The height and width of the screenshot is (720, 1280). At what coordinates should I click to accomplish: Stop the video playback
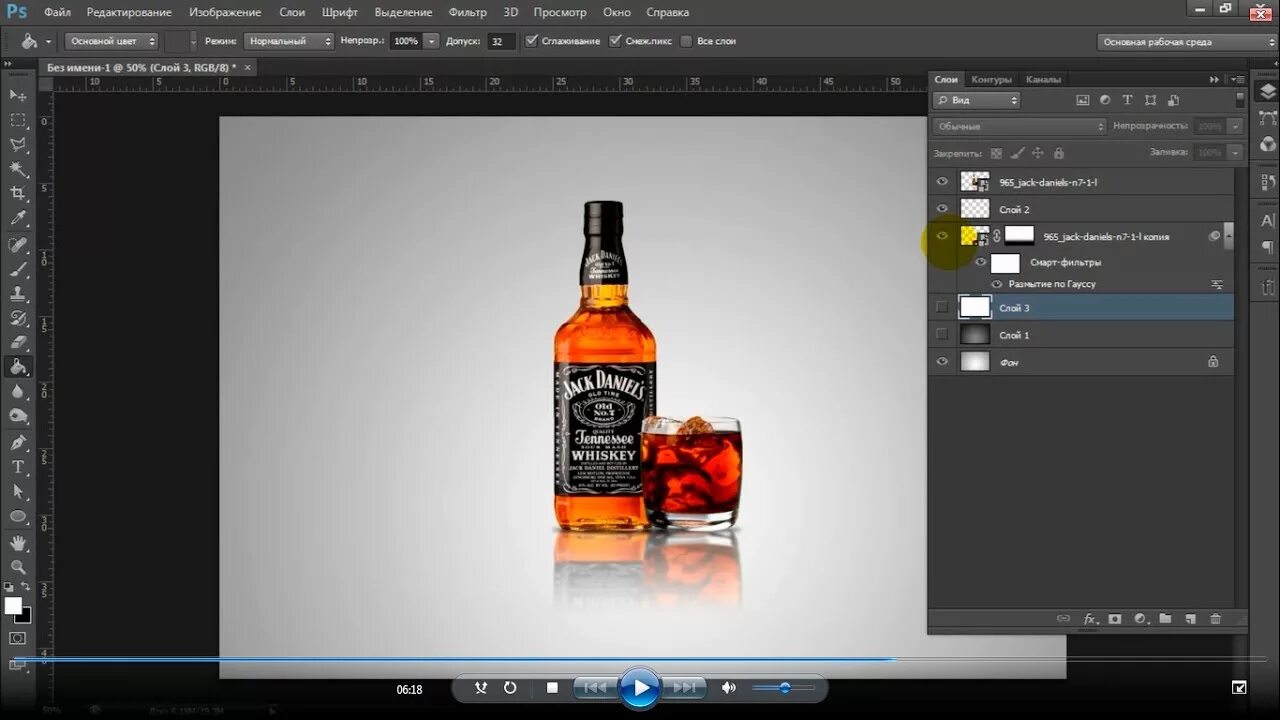(552, 688)
